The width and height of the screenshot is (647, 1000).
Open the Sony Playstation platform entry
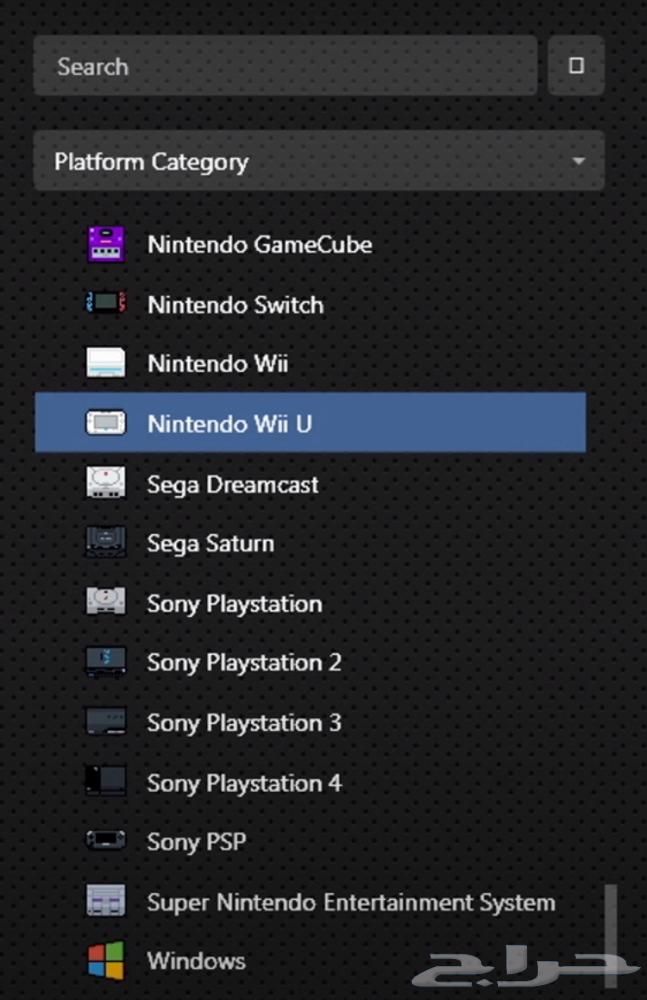[234, 603]
